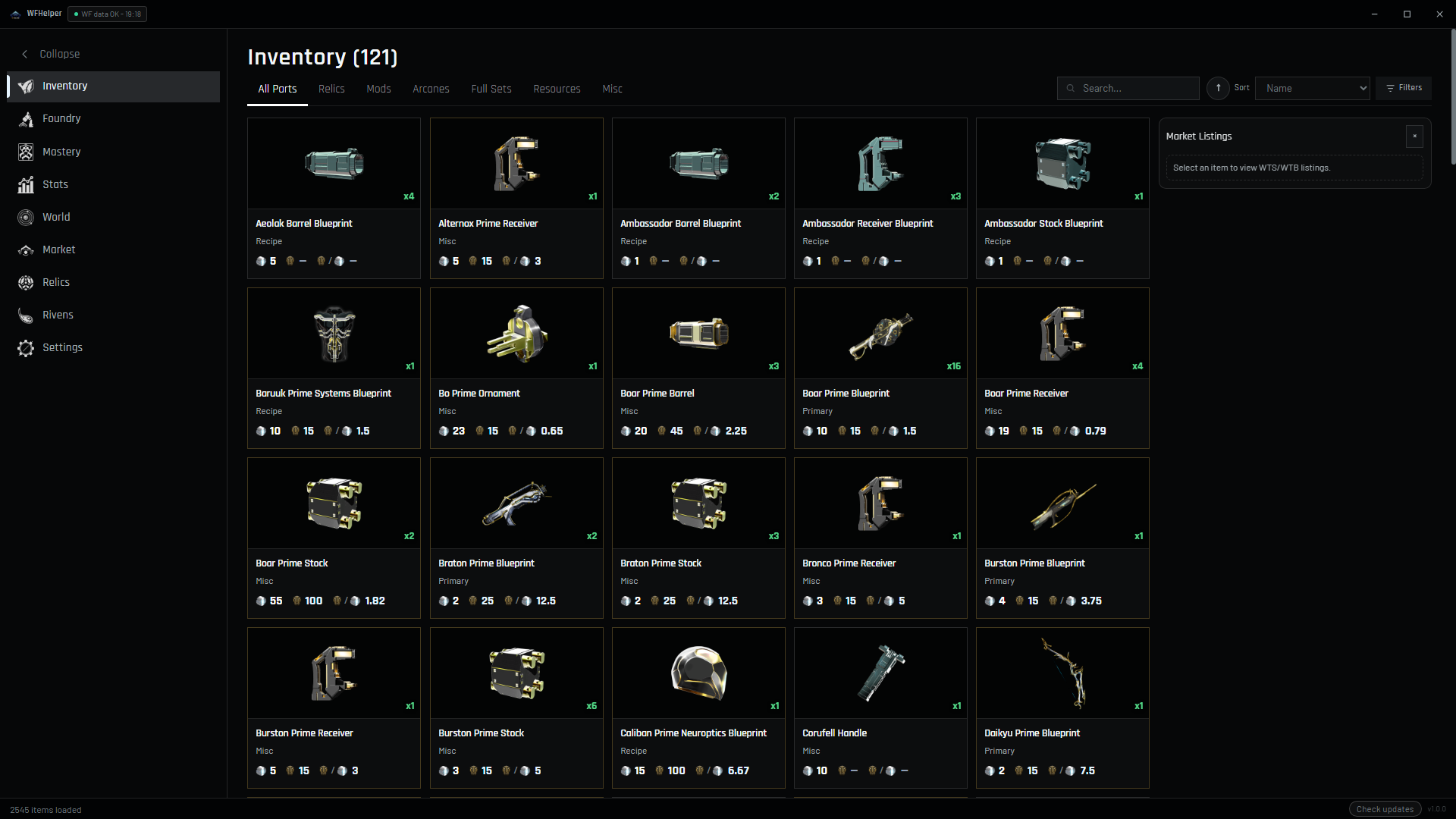Click the 'Inventory (121)' heading
The image size is (1456, 819).
click(x=322, y=57)
